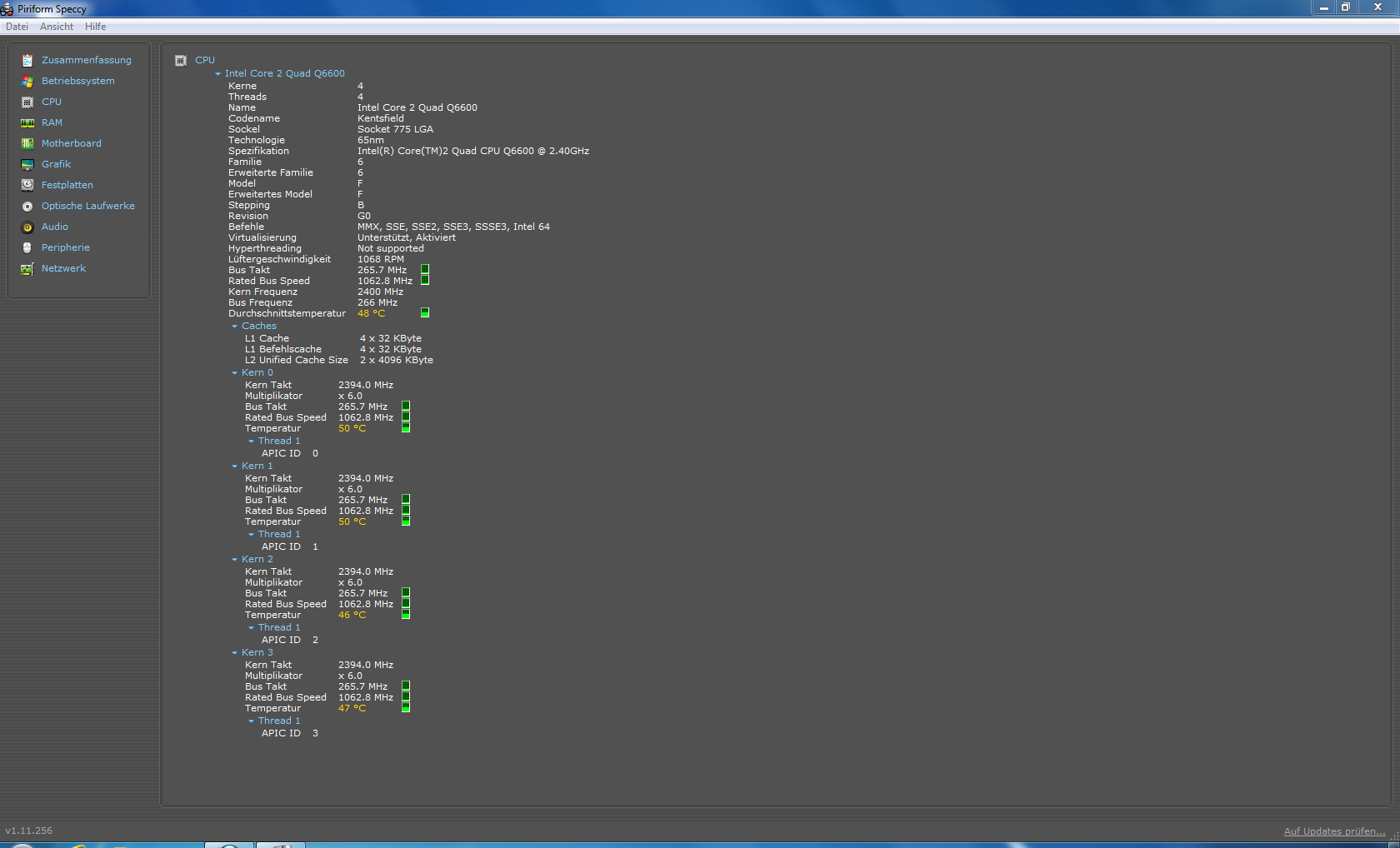Select the Stepping row label
Viewport: 1400px width, 848px height.
tap(249, 205)
